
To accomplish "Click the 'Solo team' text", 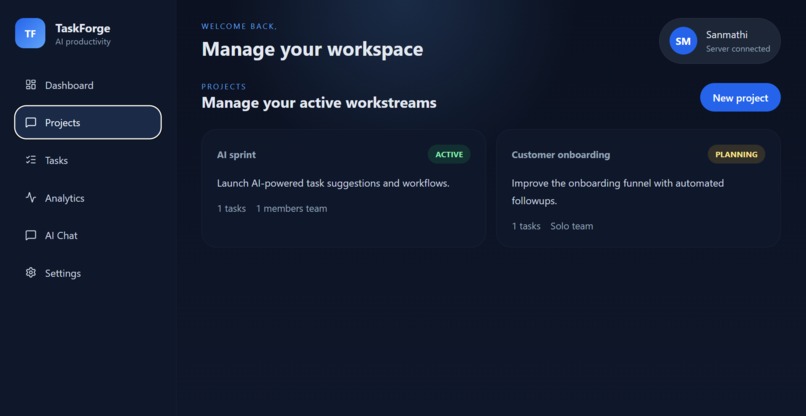I will point(572,226).
